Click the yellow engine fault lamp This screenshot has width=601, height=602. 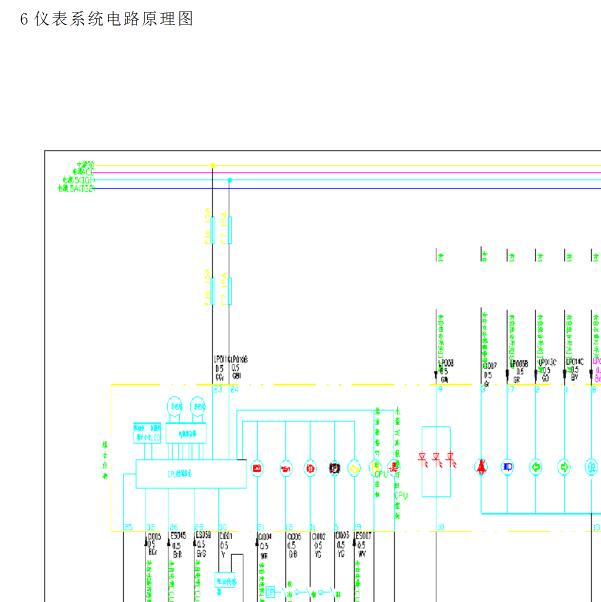(354, 469)
